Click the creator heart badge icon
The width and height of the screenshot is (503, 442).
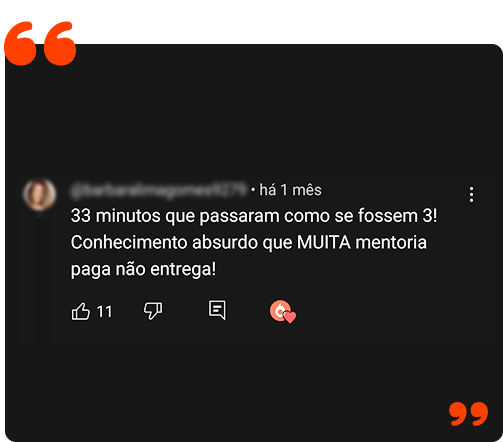pos(283,311)
